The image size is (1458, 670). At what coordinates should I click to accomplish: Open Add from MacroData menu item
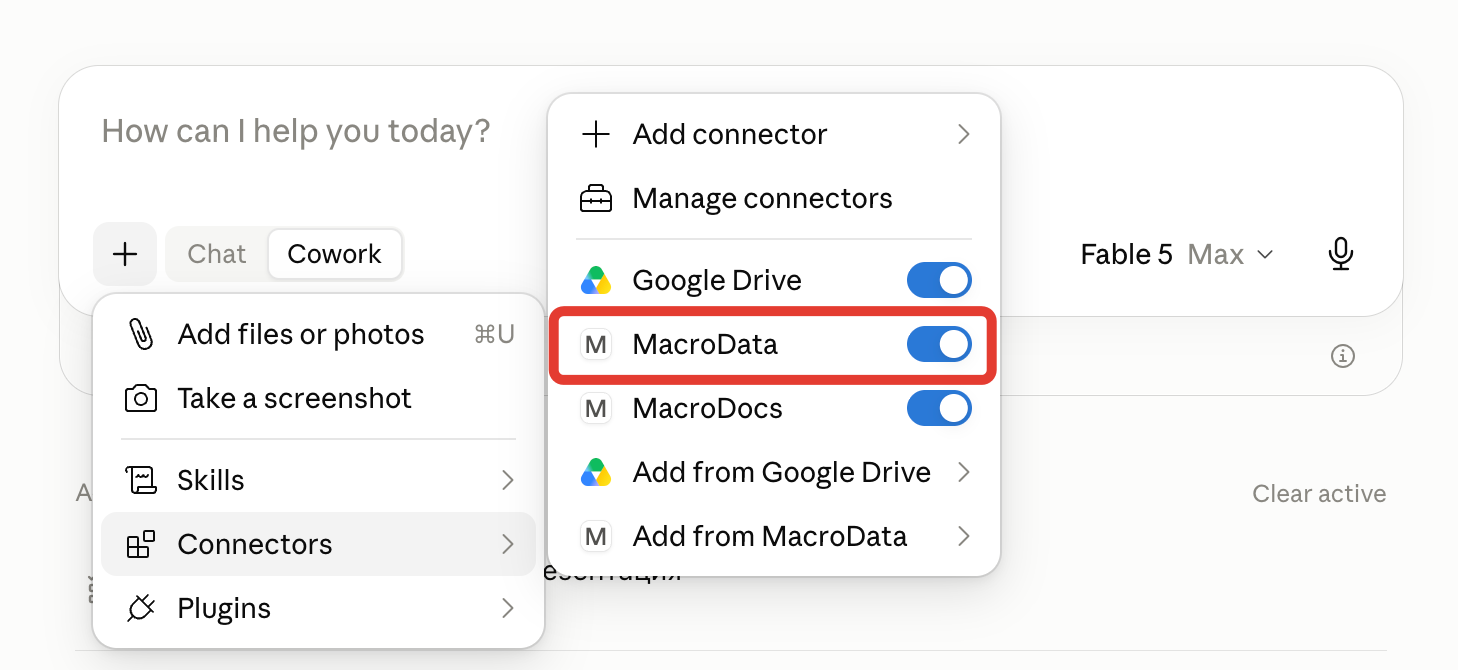point(775,536)
